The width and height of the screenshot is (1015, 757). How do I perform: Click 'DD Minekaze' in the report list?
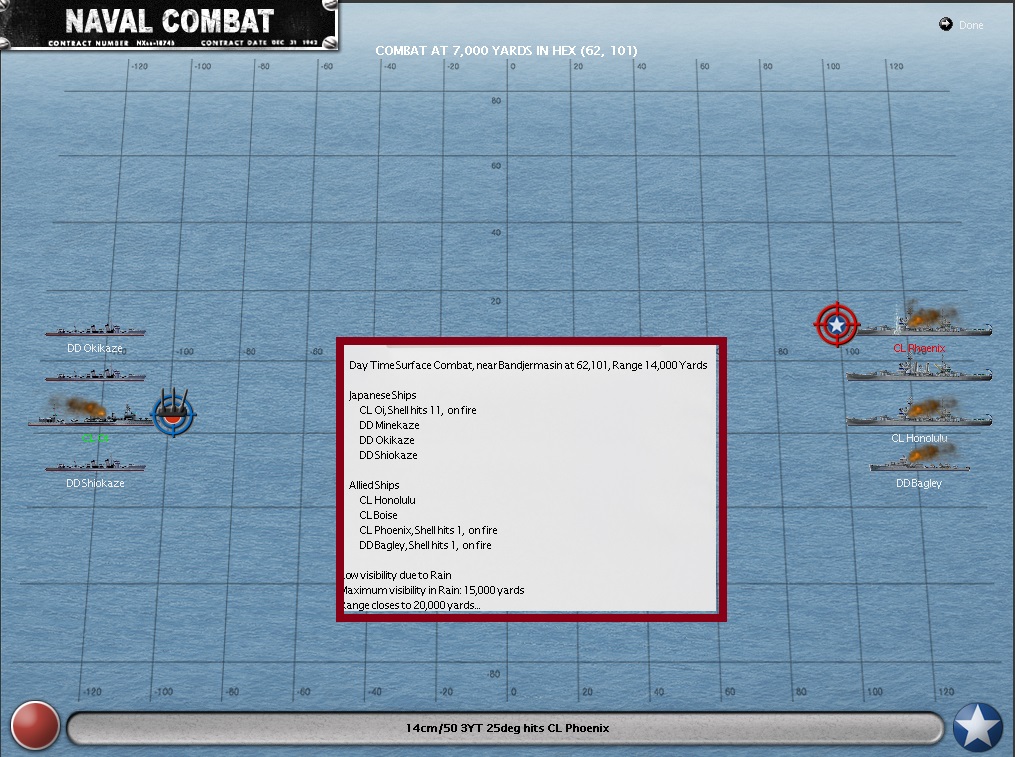point(389,425)
